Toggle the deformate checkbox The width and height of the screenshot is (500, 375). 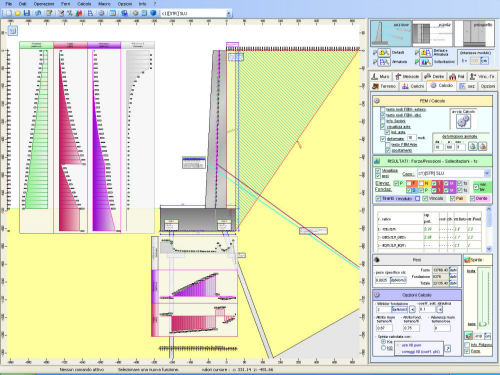tap(383, 139)
